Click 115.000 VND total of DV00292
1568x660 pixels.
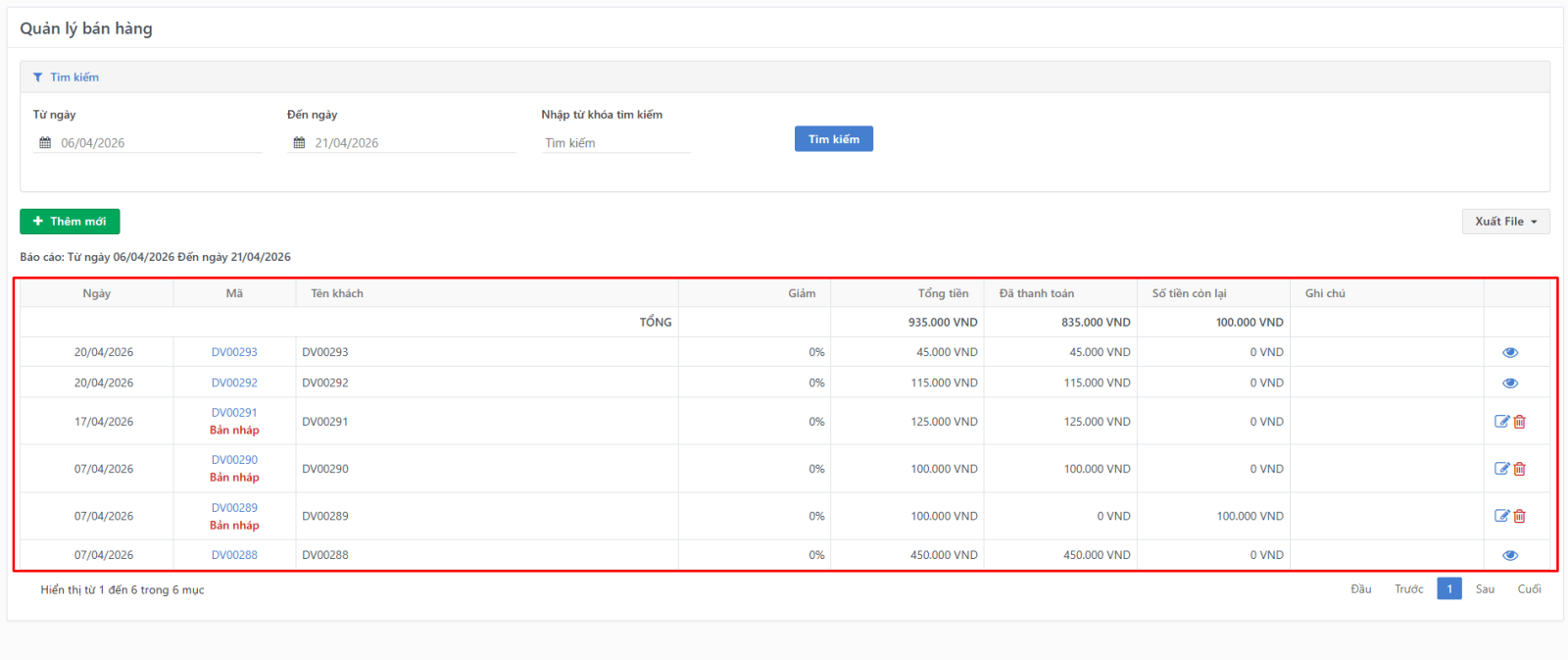[944, 383]
